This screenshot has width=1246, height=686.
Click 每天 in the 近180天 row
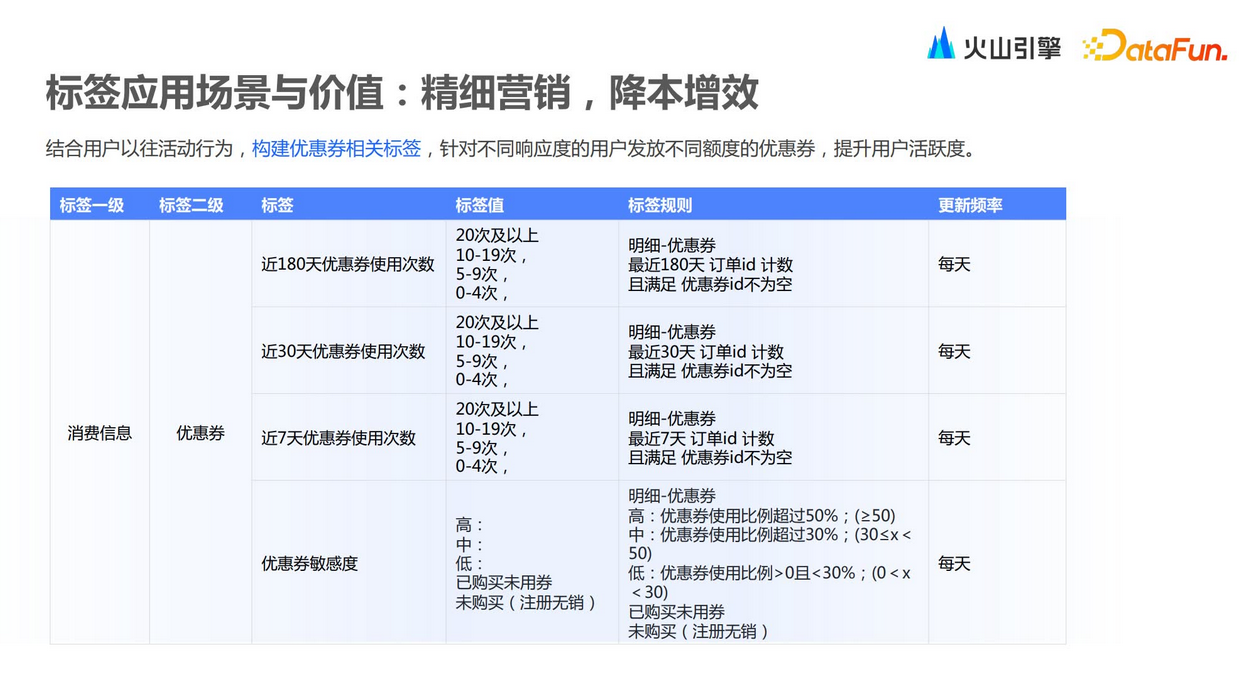pyautogui.click(x=954, y=265)
